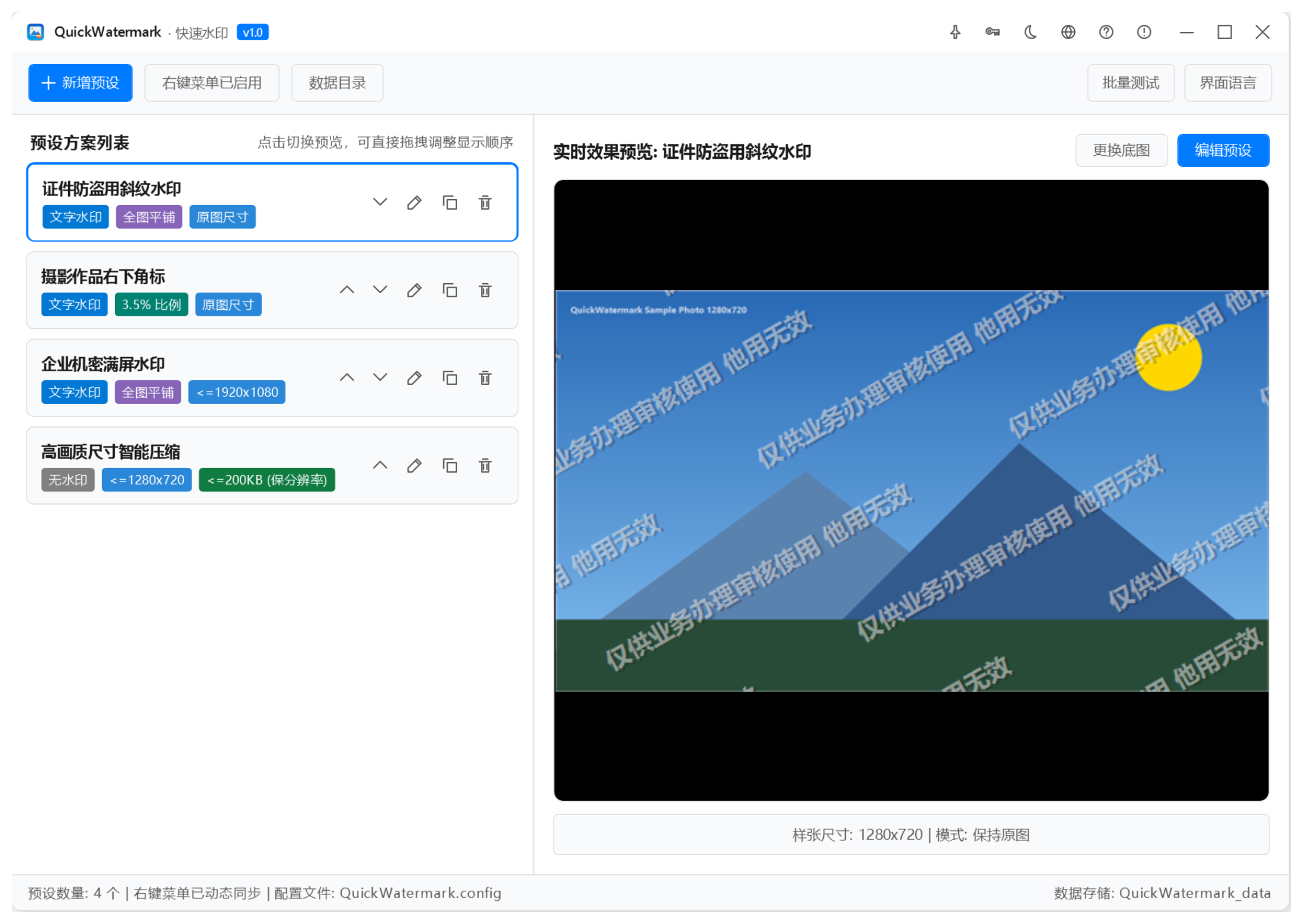Duplicate the 企业机密满屏水印 preset
The width and height of the screenshot is (1303, 924).
[x=450, y=378]
